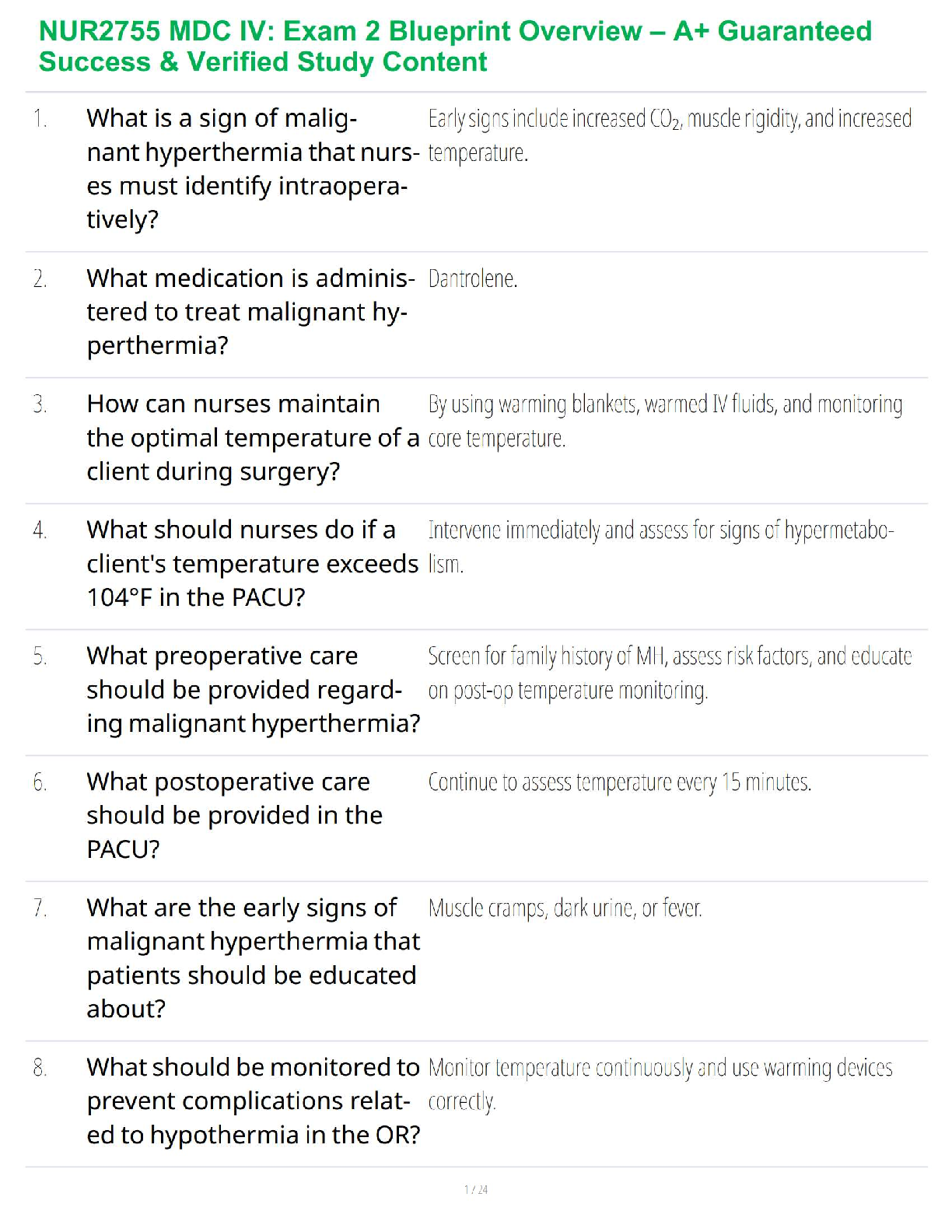The height and width of the screenshot is (1232, 952).
Task: Click the question about early signs education
Action: [252, 957]
